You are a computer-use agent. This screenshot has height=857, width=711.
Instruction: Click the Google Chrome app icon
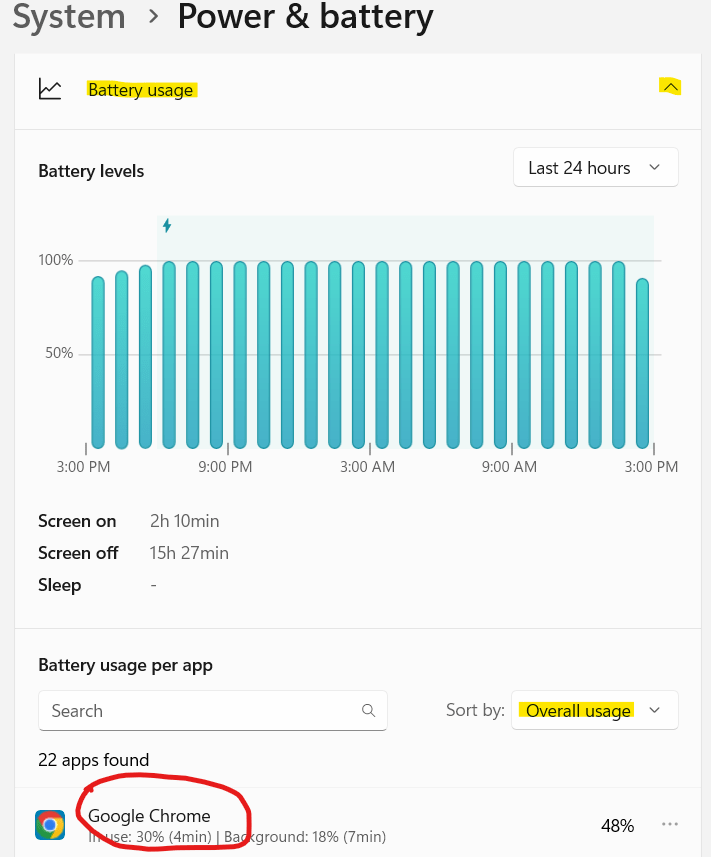coord(50,825)
